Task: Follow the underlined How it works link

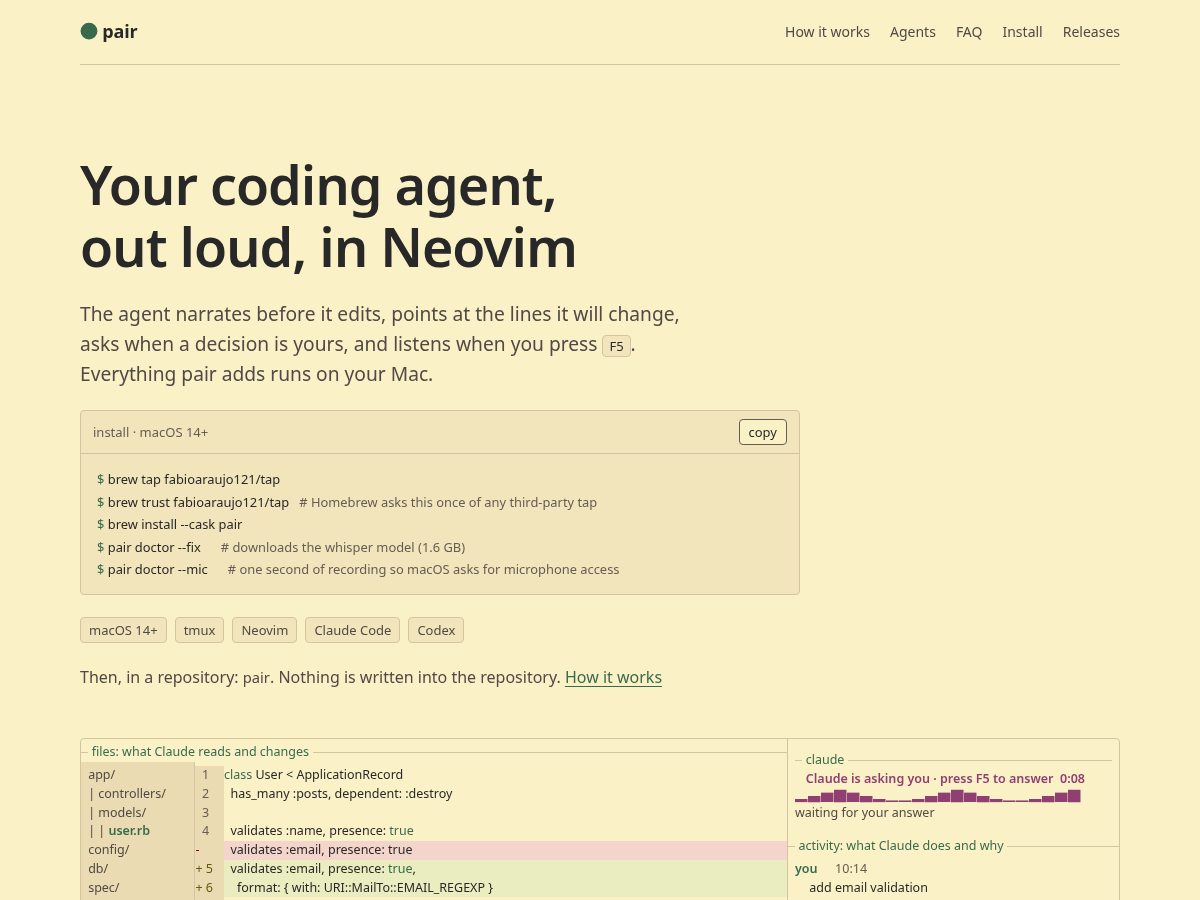Action: (x=613, y=677)
